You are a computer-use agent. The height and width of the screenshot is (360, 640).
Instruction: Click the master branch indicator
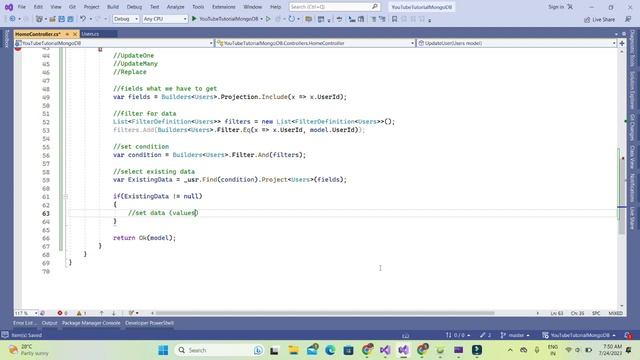point(515,335)
